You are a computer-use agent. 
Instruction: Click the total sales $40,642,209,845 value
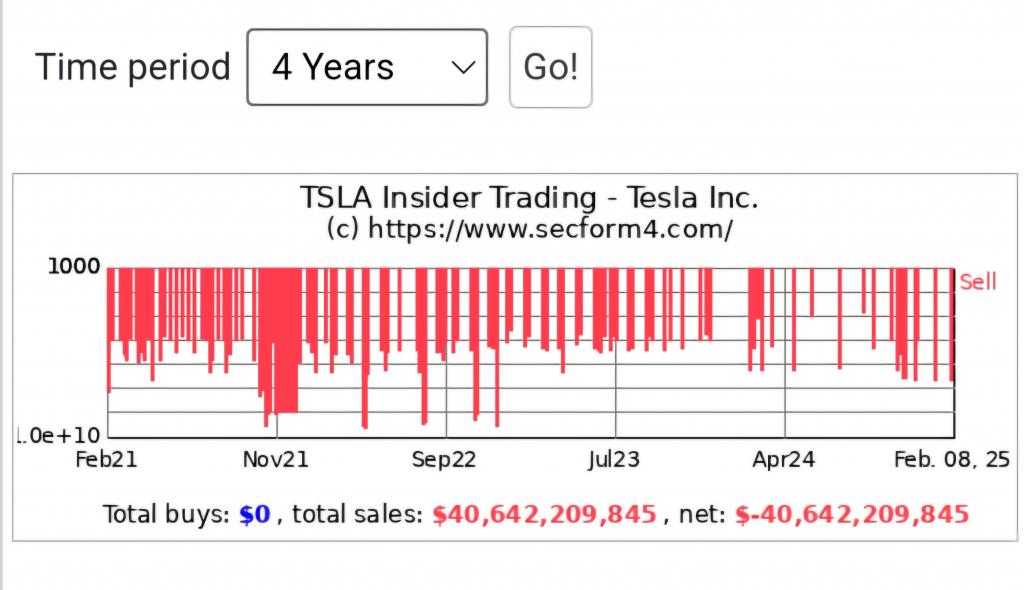click(544, 515)
